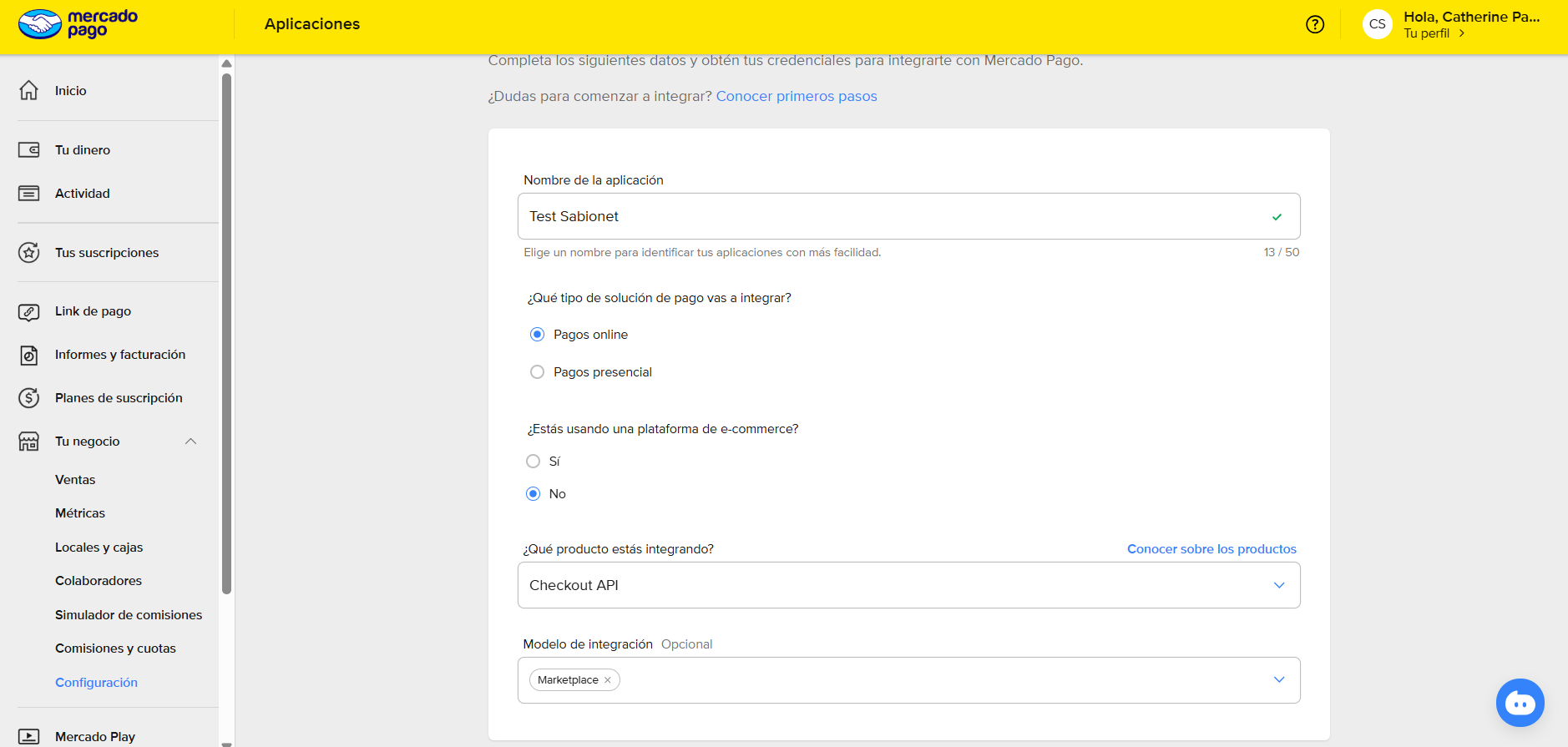Click the green checkmark in name field

[x=1277, y=217]
